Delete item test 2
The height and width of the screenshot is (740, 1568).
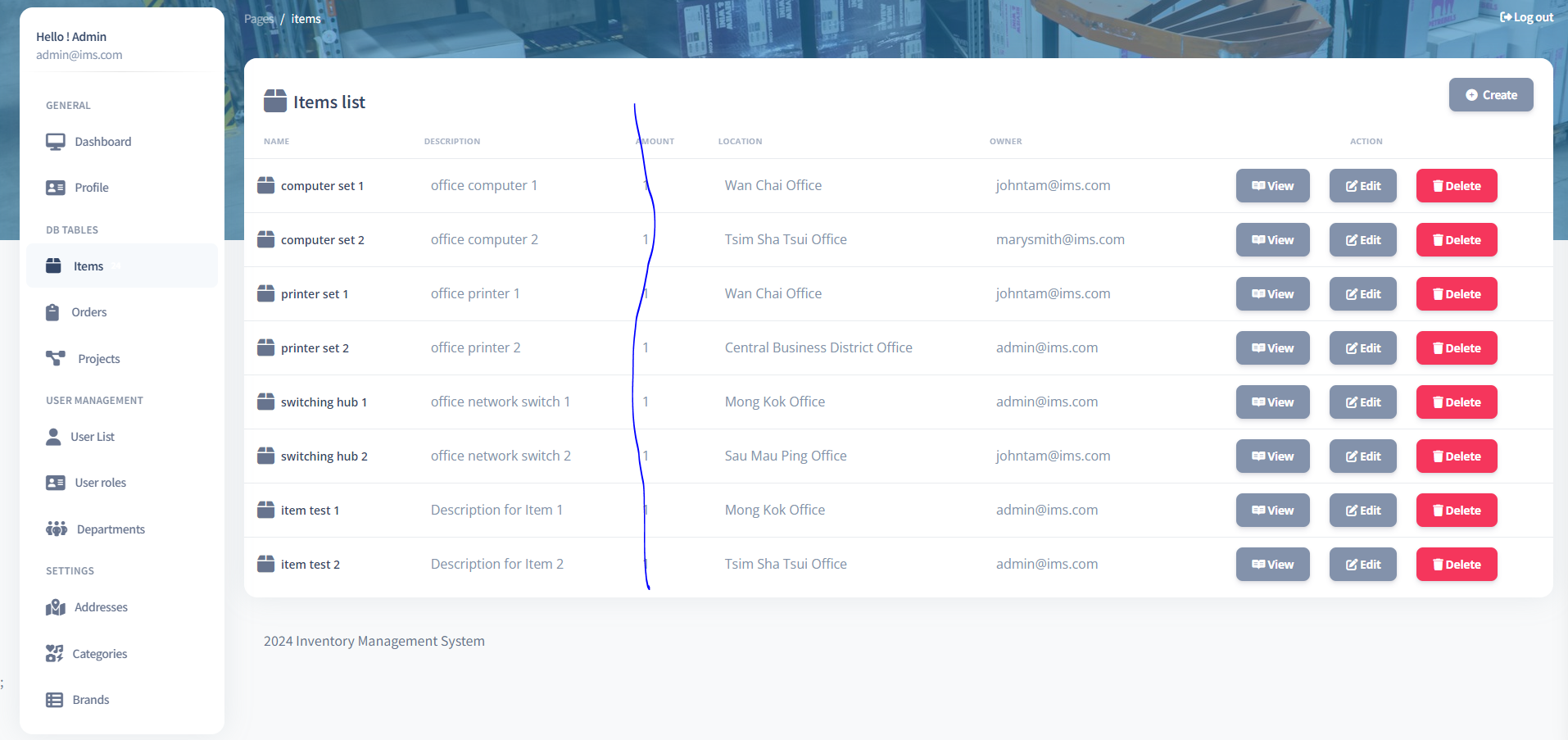tap(1456, 565)
